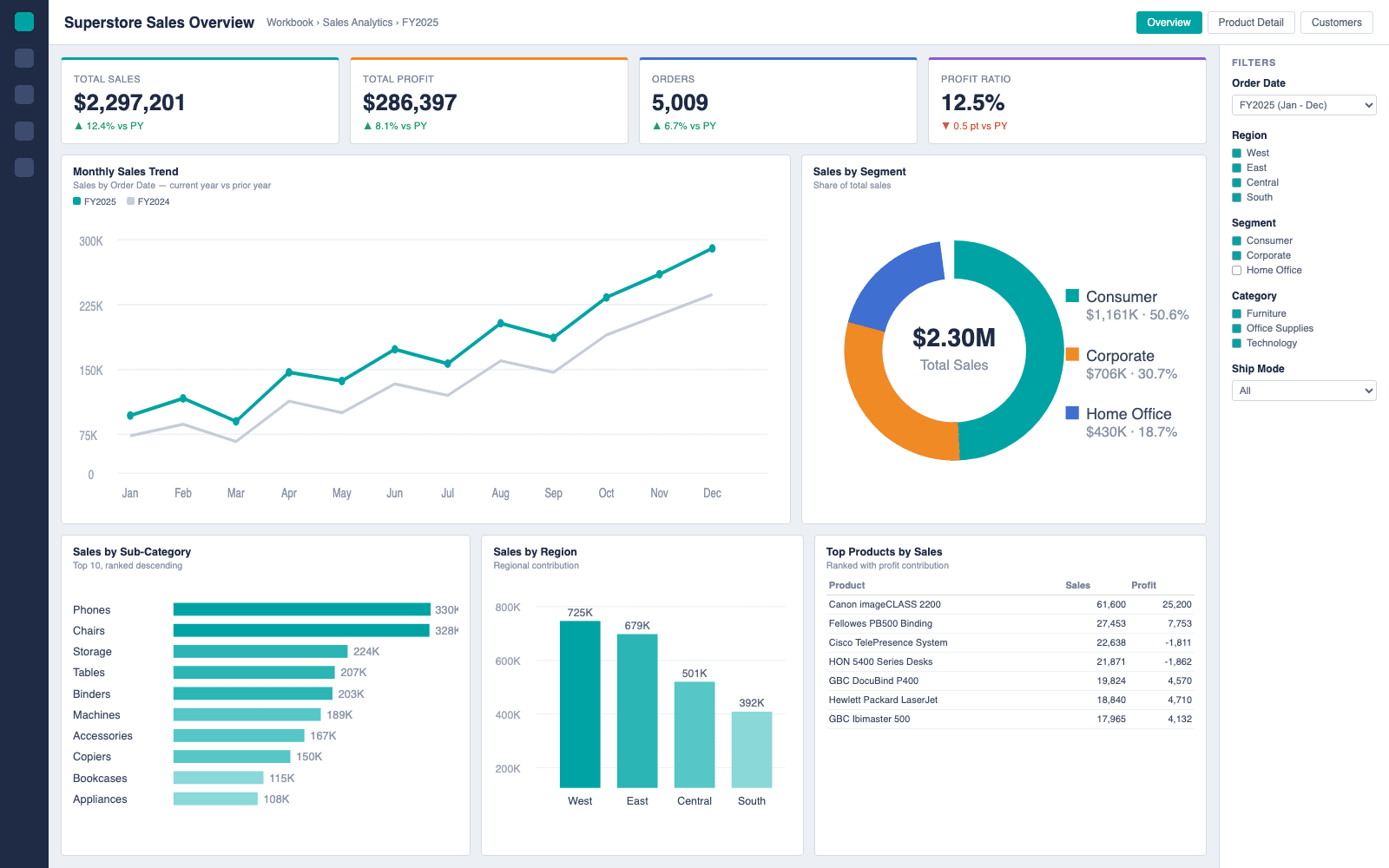Select the Profit Ratio KPI card
Viewport: 1389px width, 868px height.
pyautogui.click(x=1067, y=101)
